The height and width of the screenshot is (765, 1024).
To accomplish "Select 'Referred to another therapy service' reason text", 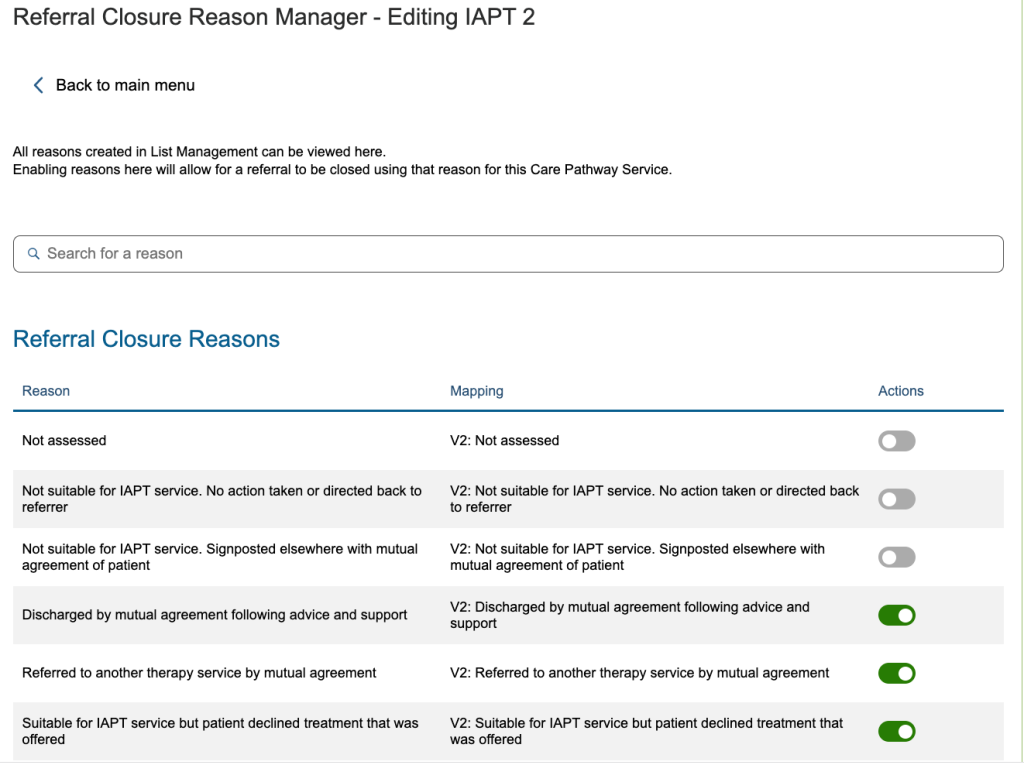I will tap(199, 673).
